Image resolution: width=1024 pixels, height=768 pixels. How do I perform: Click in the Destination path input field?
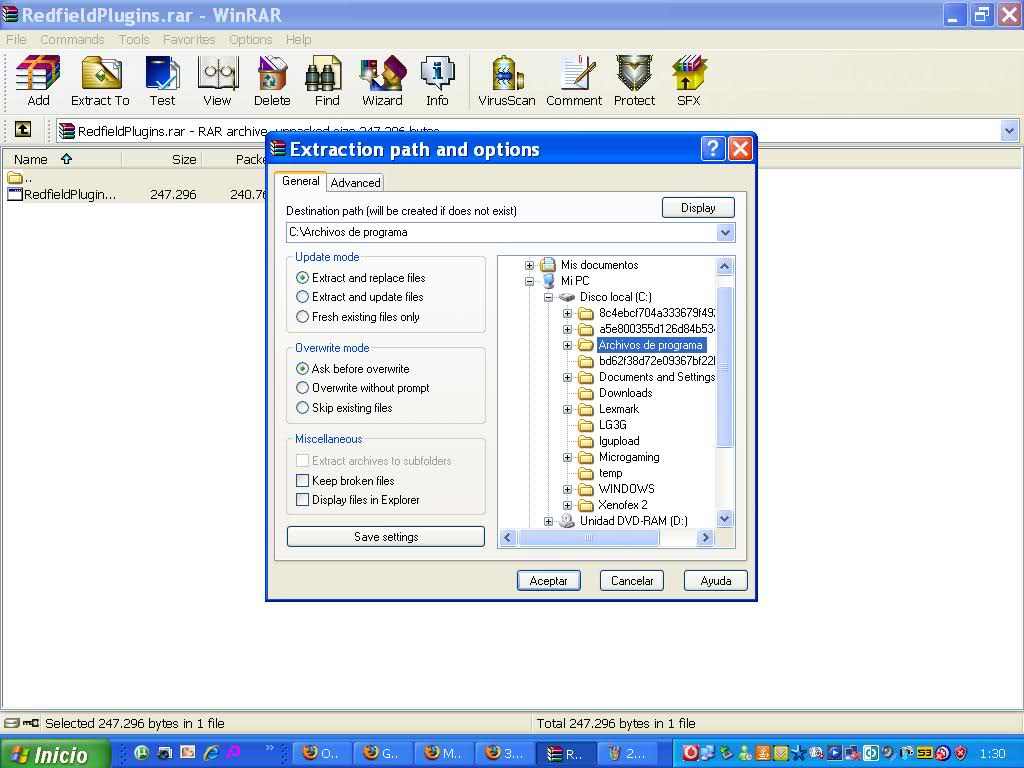(502, 232)
